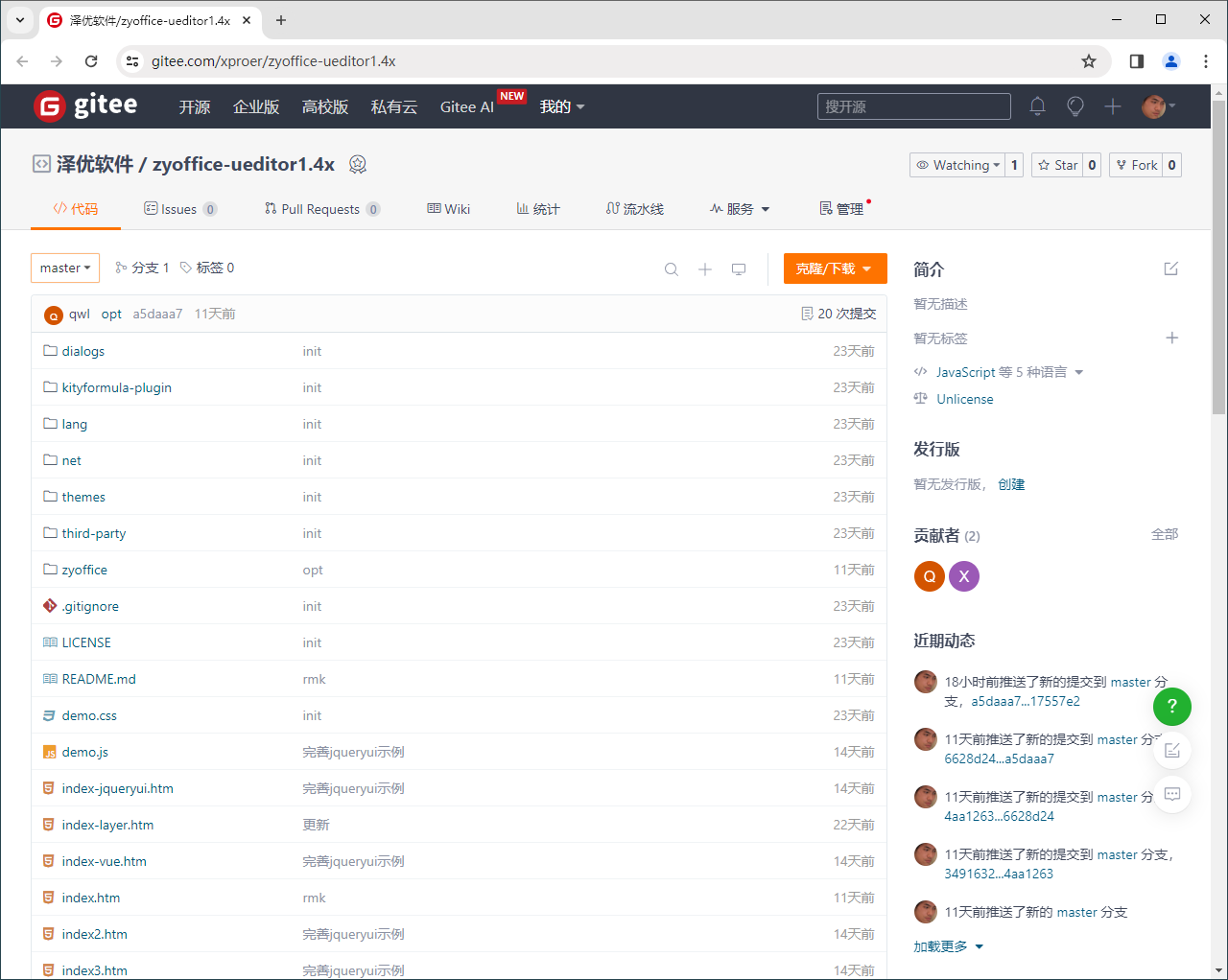
Task: Open the Web IDE monitor icon
Action: point(739,269)
